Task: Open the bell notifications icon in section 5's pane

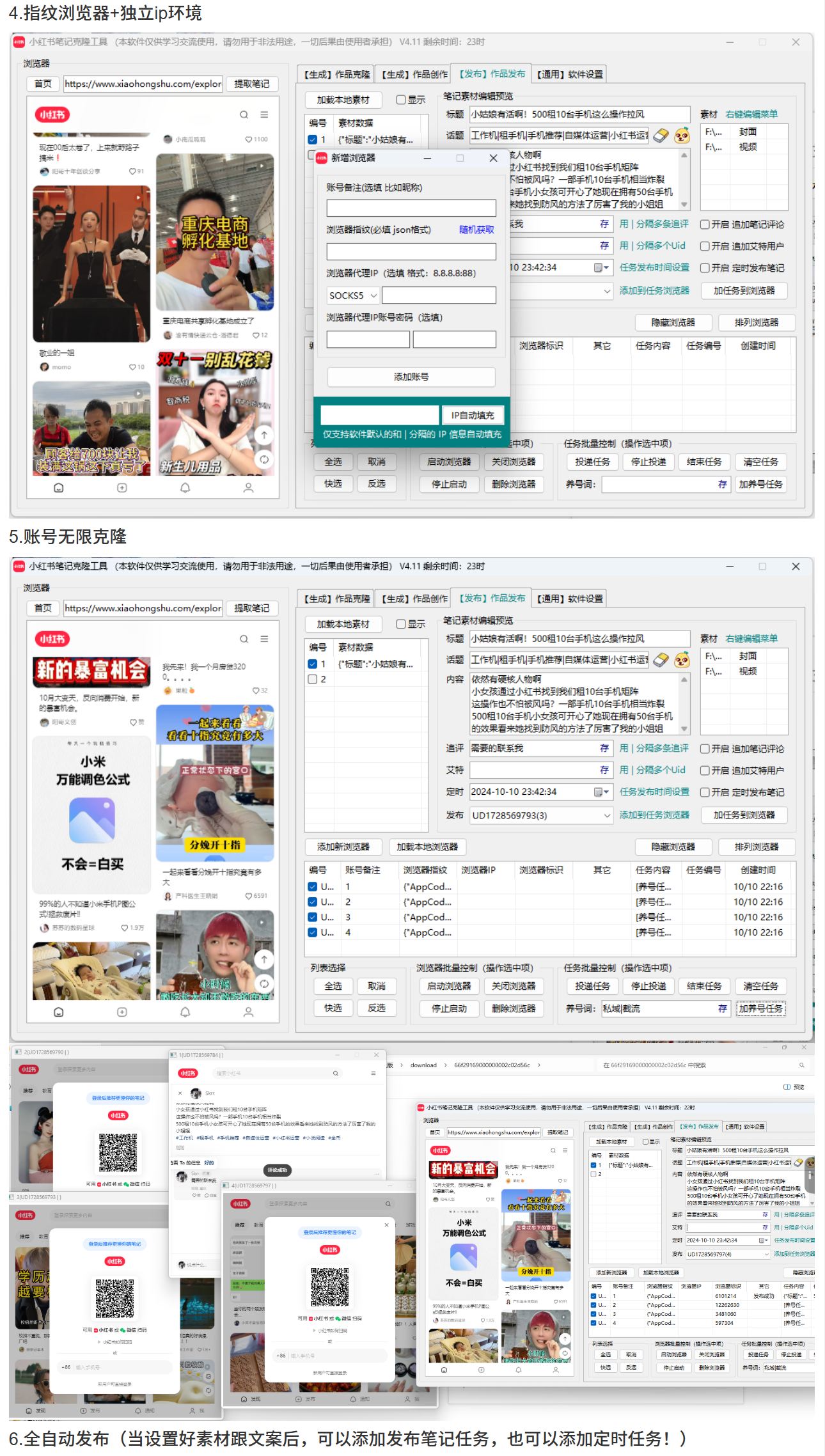Action: (185, 1012)
